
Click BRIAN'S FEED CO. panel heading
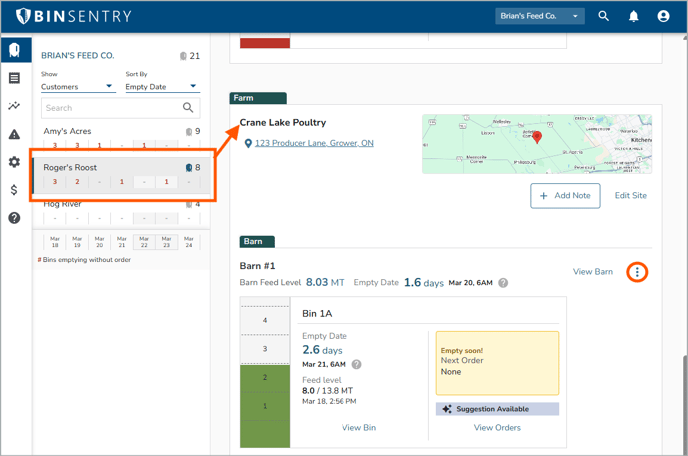tap(78, 56)
